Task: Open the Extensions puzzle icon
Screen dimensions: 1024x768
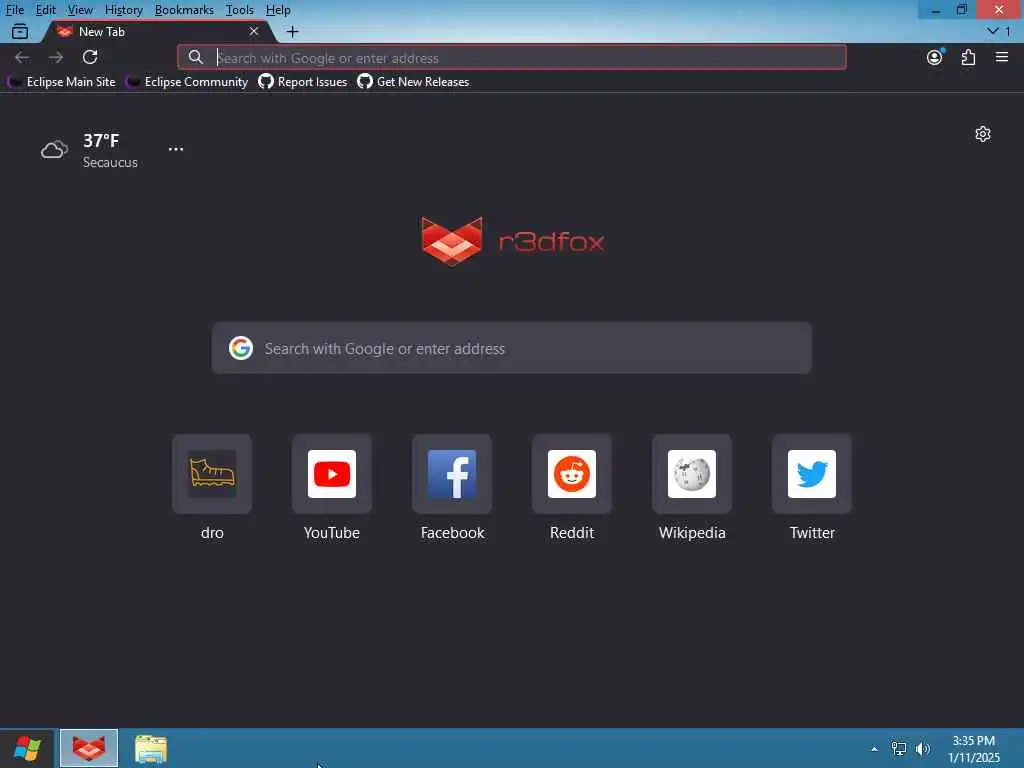Action: tap(968, 57)
